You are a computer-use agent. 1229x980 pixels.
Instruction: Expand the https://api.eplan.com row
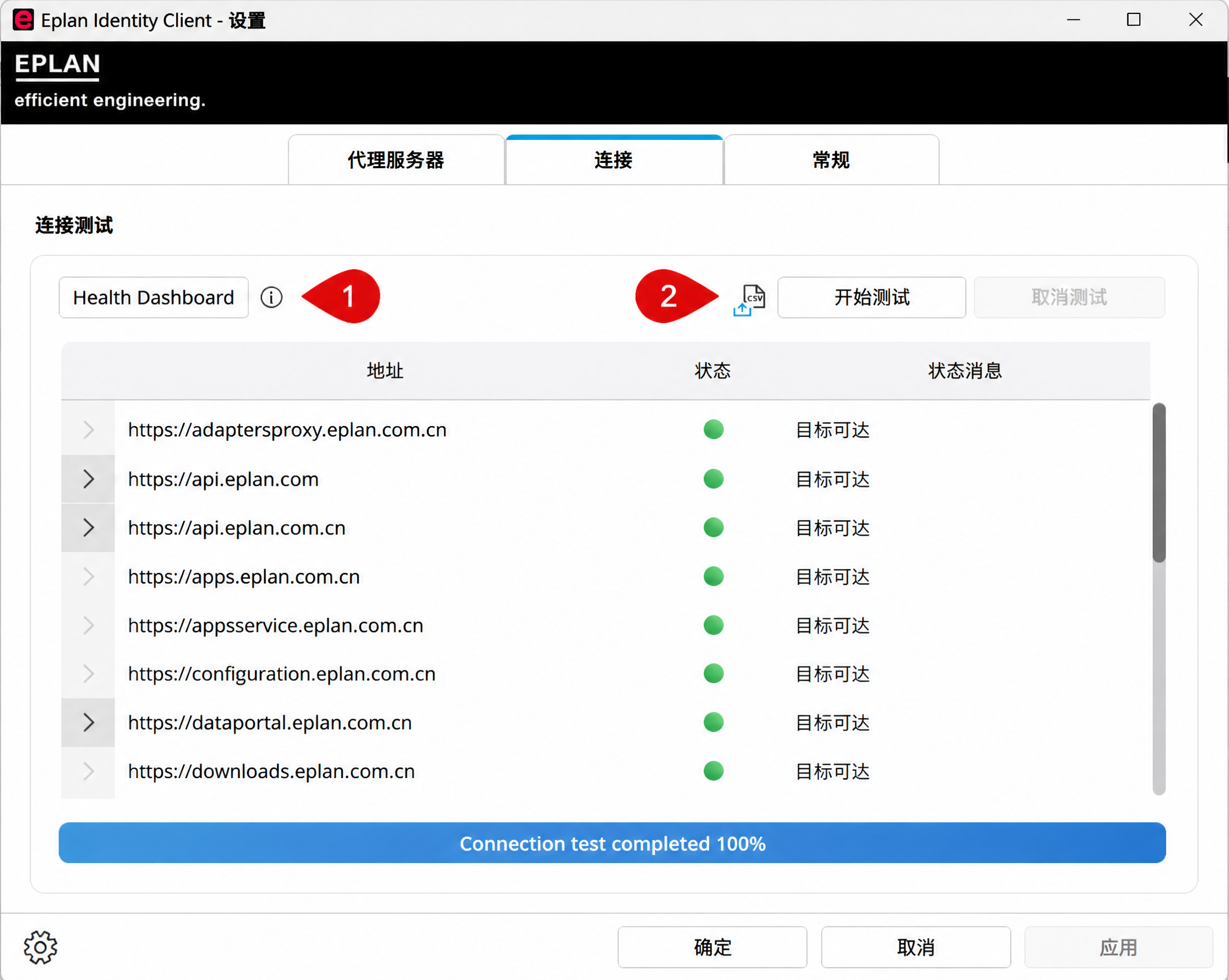click(88, 479)
